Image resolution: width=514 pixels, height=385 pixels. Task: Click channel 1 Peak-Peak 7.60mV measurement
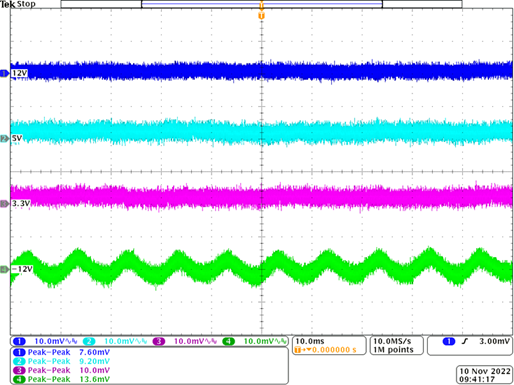pos(62,352)
